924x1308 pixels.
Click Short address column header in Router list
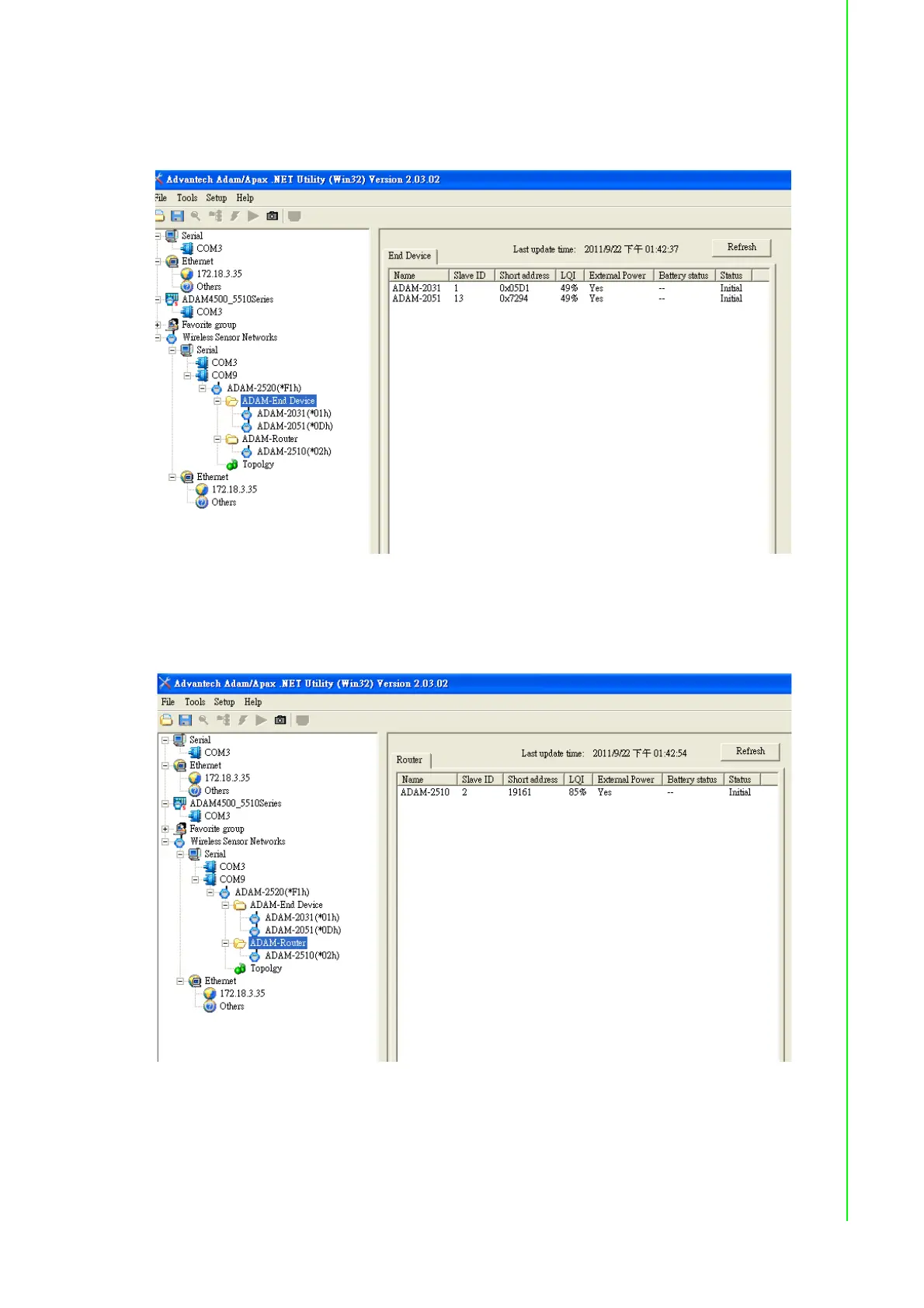[533, 780]
